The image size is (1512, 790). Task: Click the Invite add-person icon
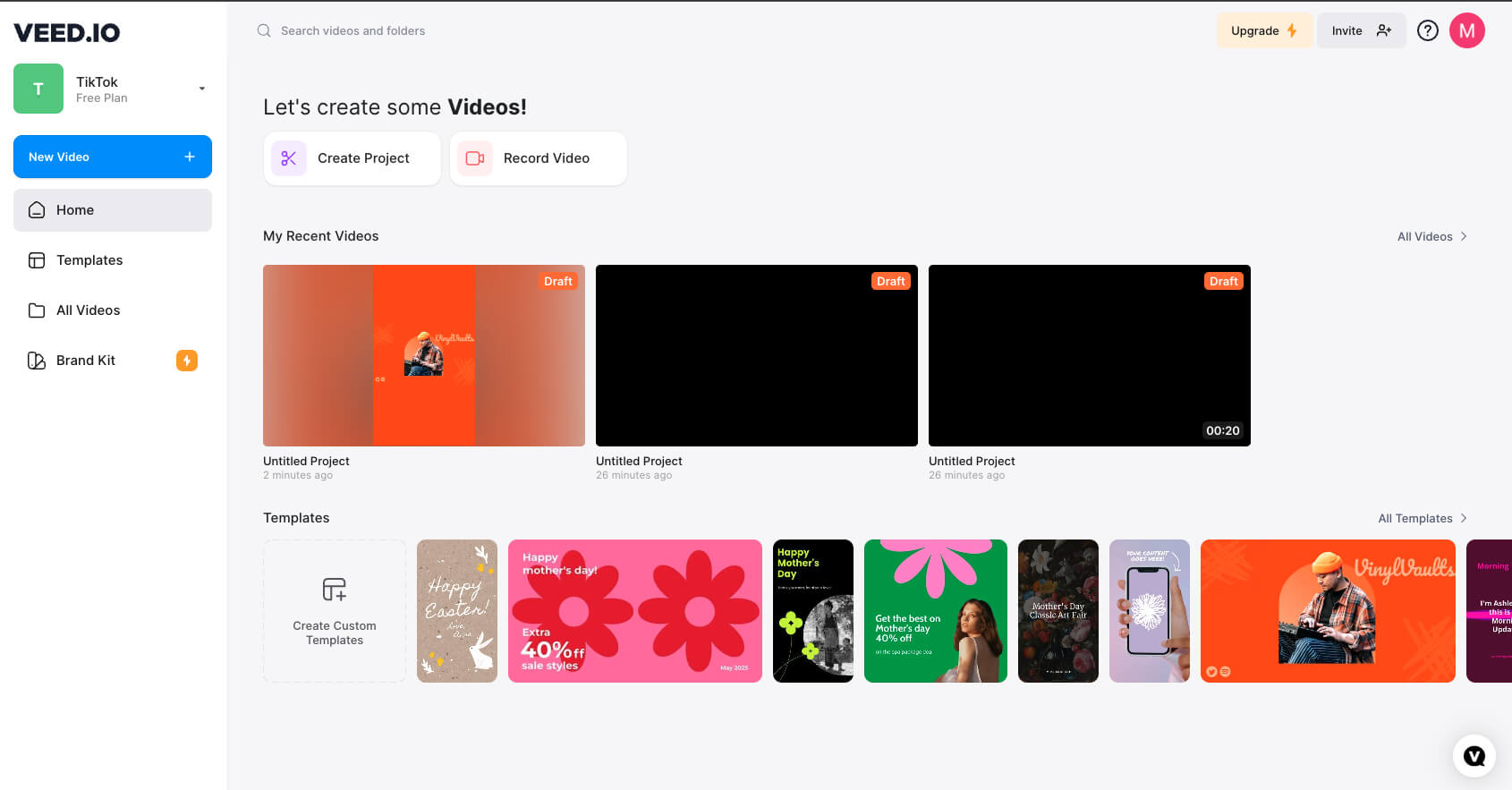[x=1384, y=30]
